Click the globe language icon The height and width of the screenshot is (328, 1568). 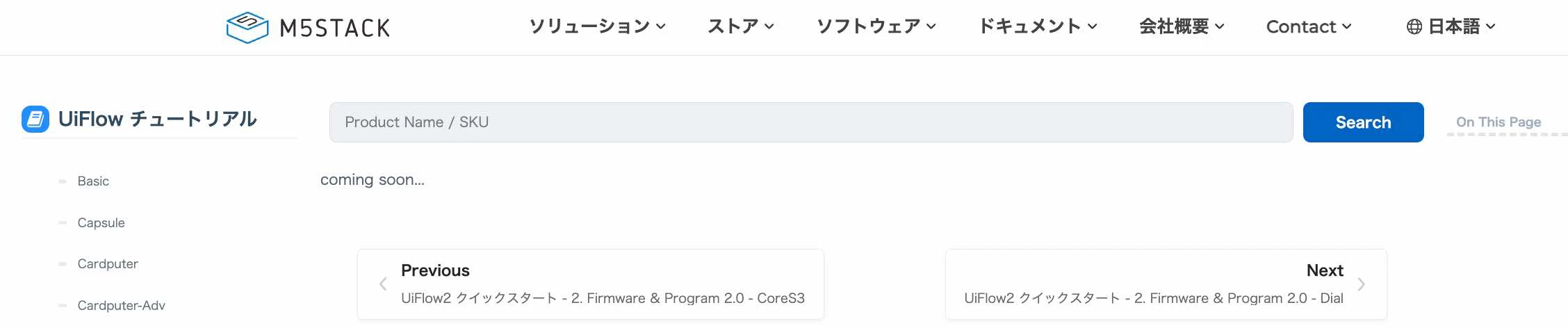pyautogui.click(x=1414, y=27)
